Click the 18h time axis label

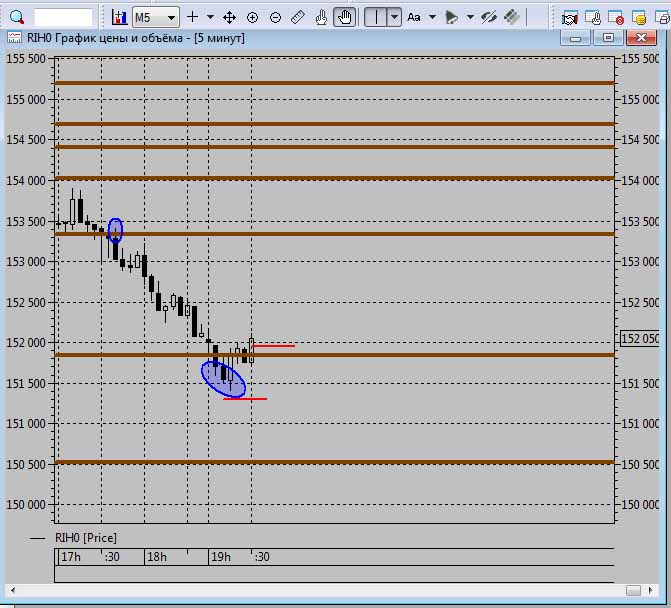pos(157,557)
